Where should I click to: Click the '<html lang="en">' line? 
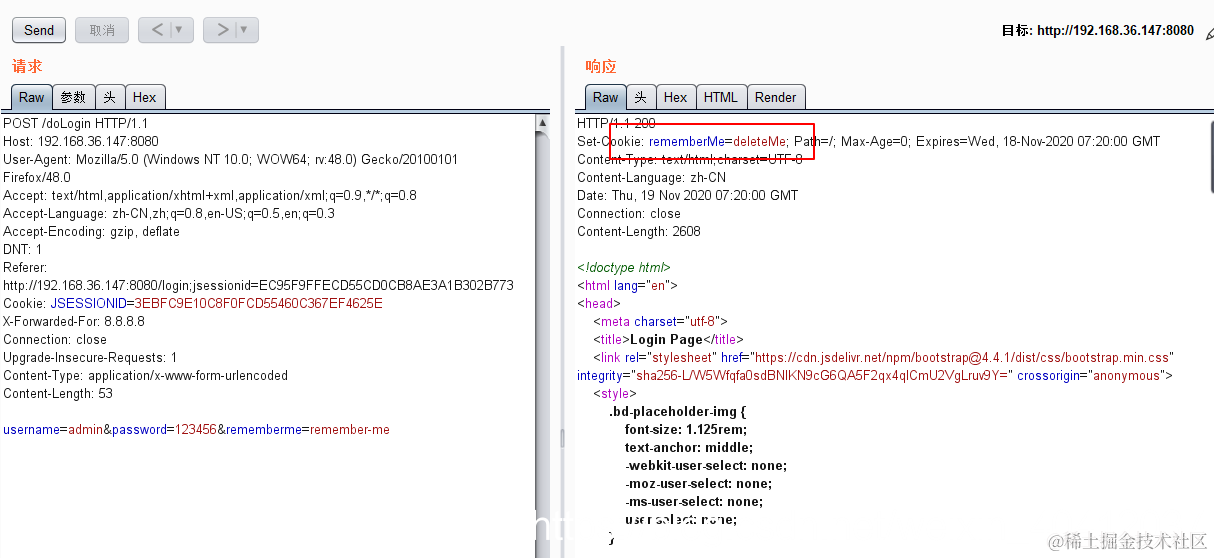tap(627, 285)
